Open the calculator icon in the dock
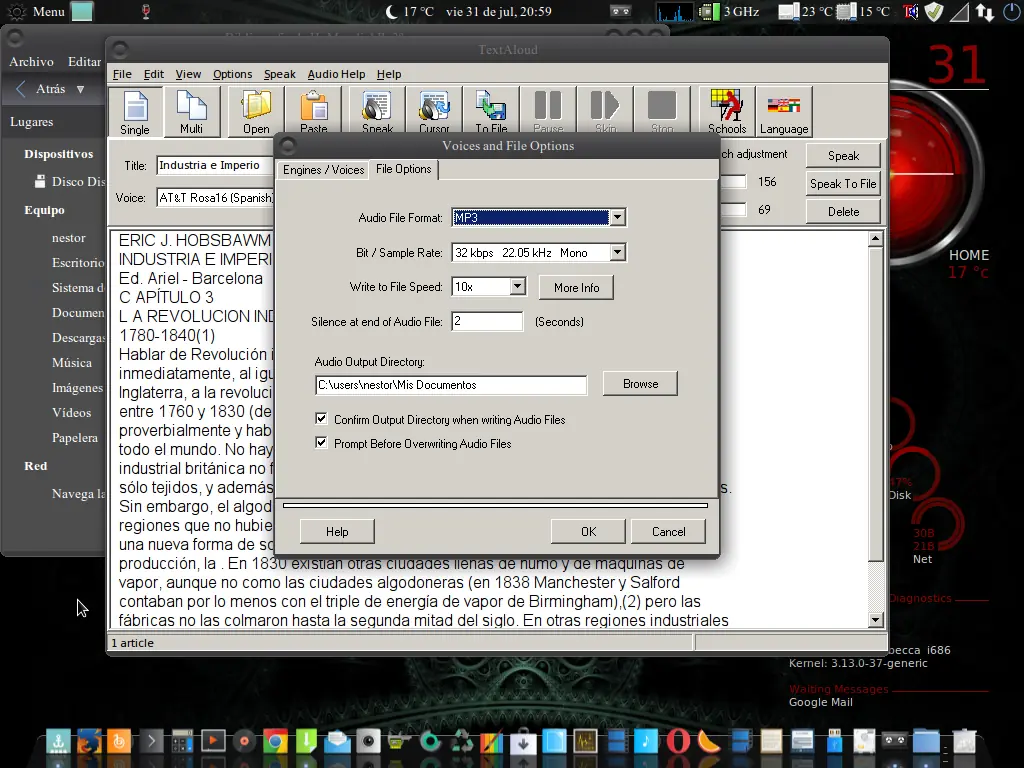Image resolution: width=1024 pixels, height=768 pixels. click(x=182, y=741)
